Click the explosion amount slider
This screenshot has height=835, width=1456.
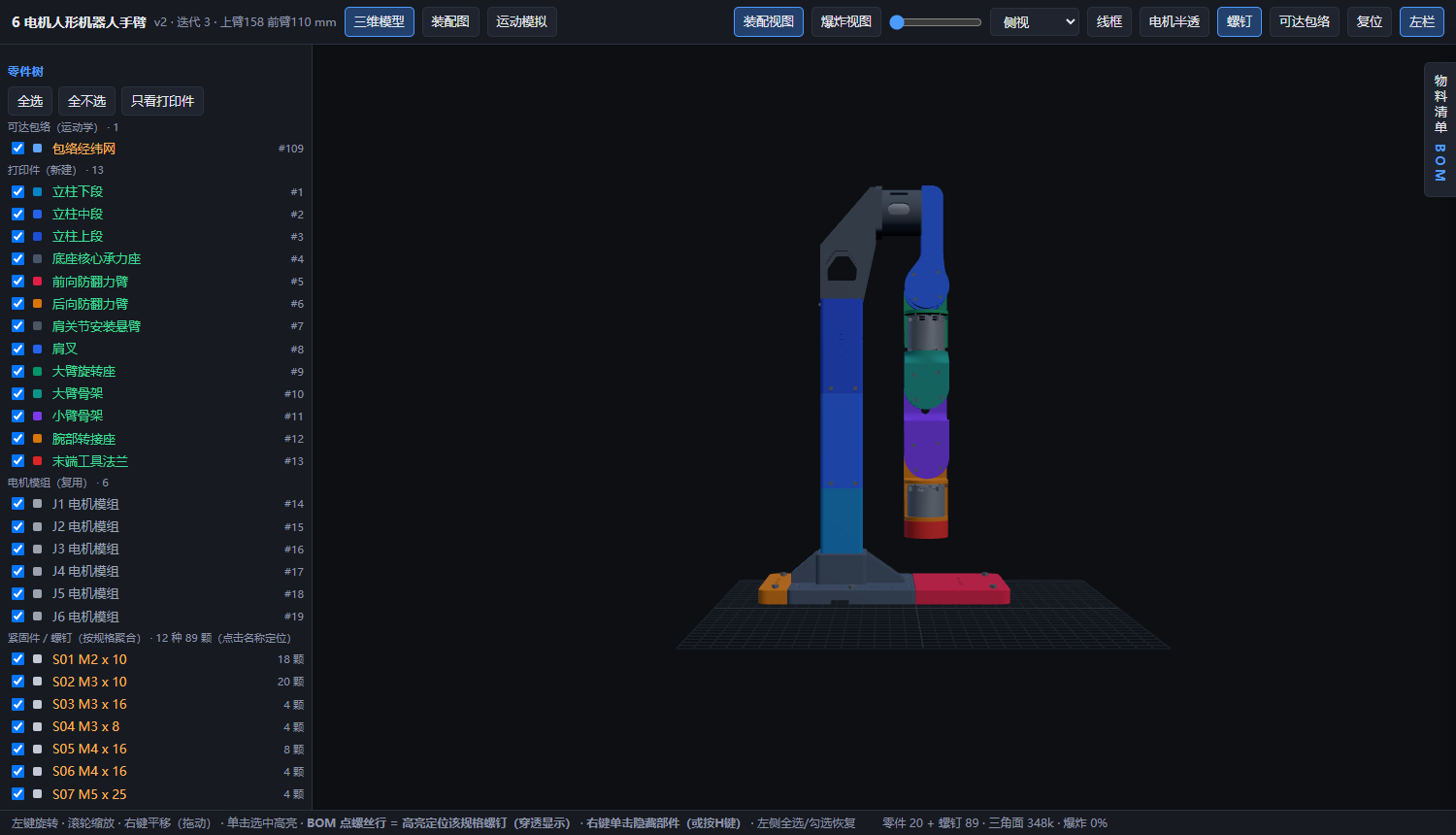click(x=936, y=21)
